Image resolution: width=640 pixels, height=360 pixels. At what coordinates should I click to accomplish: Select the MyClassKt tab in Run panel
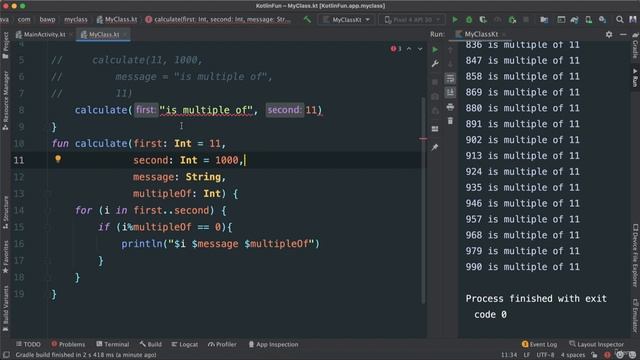[x=480, y=34]
